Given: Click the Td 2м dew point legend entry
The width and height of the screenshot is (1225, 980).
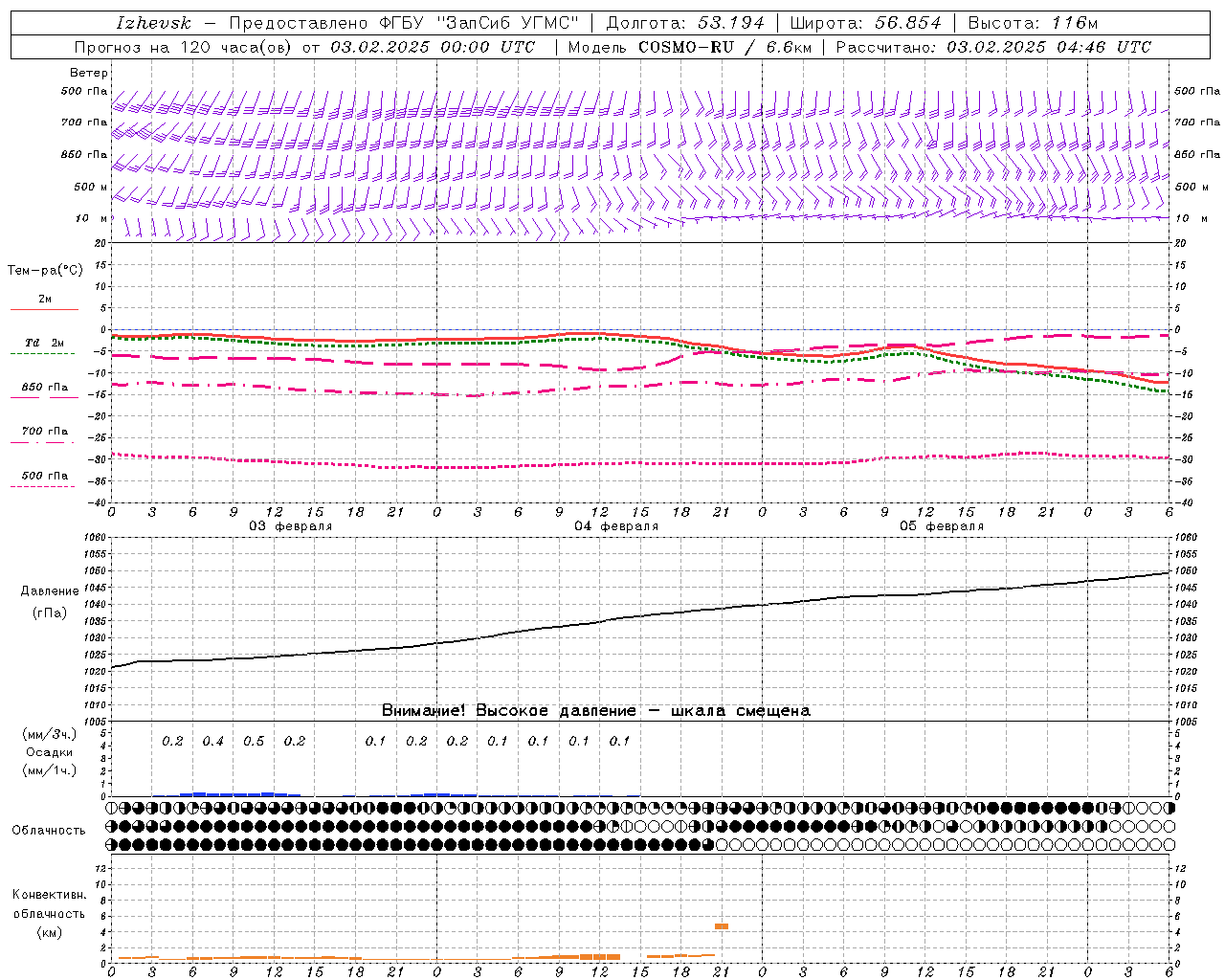Looking at the screenshot, I should (45, 343).
